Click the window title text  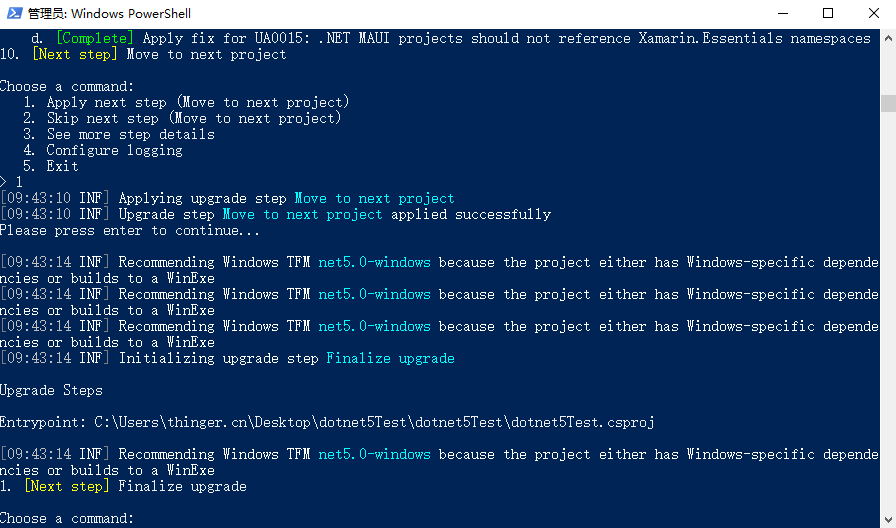(109, 13)
